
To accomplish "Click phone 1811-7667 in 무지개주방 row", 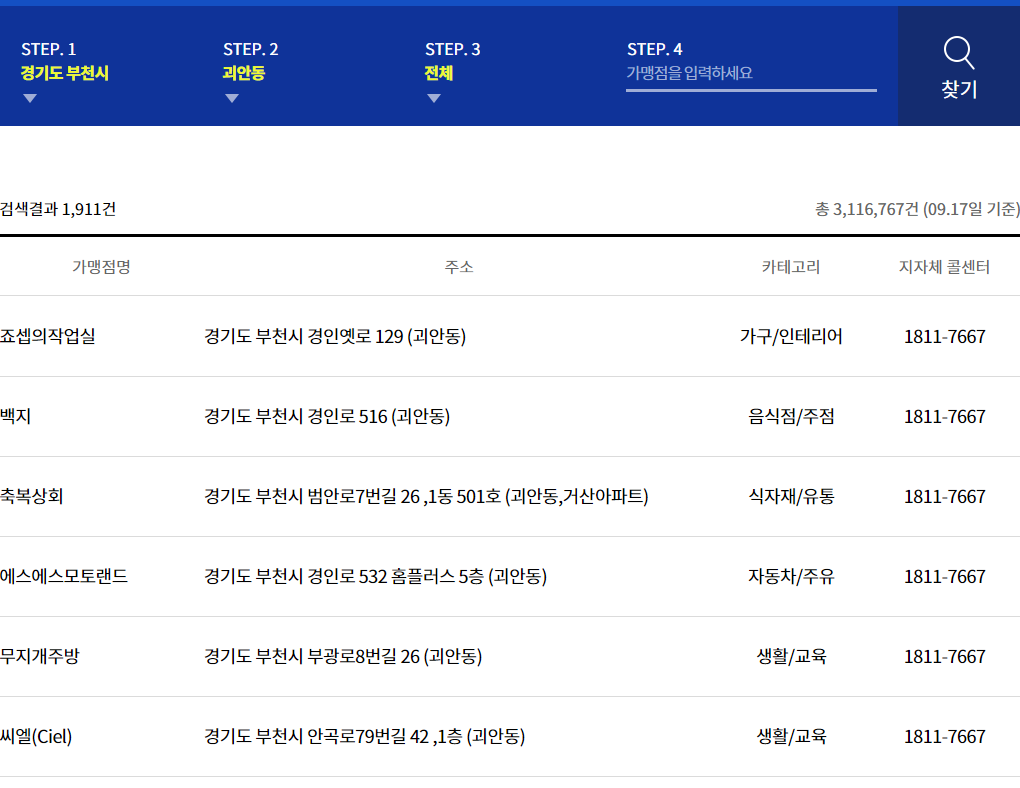I will point(945,657).
